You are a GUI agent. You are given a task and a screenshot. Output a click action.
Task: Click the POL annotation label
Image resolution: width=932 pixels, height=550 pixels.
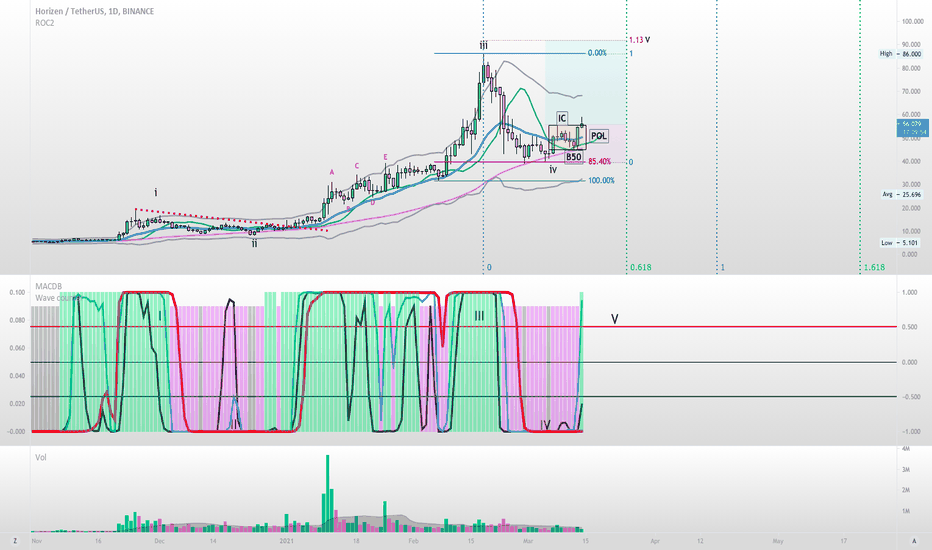coord(599,136)
